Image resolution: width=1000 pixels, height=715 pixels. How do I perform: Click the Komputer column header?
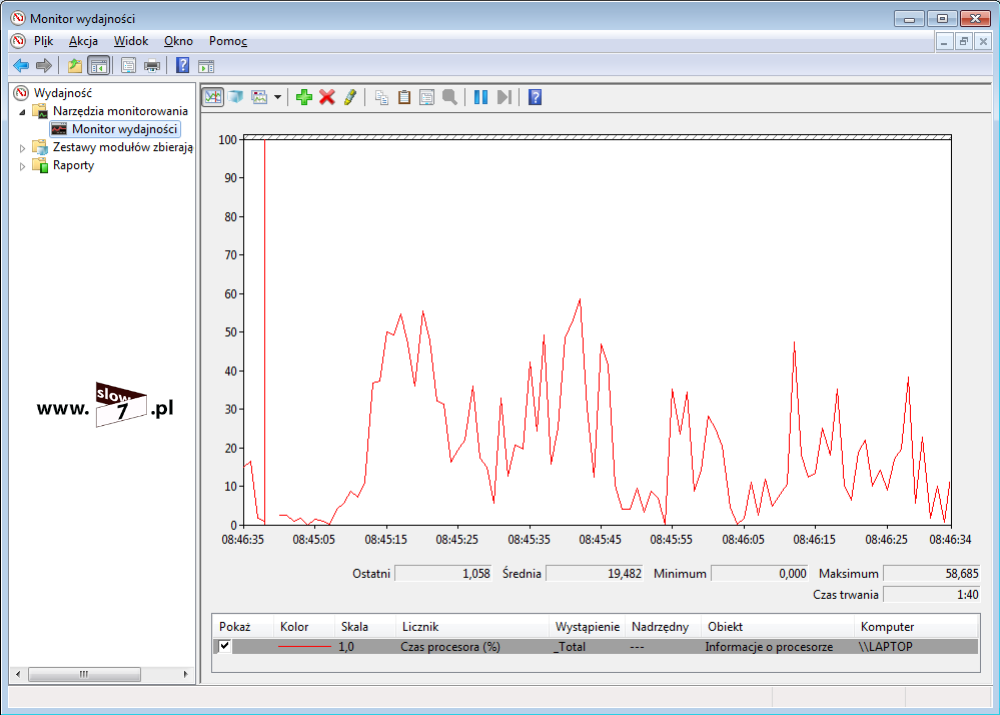click(916, 626)
